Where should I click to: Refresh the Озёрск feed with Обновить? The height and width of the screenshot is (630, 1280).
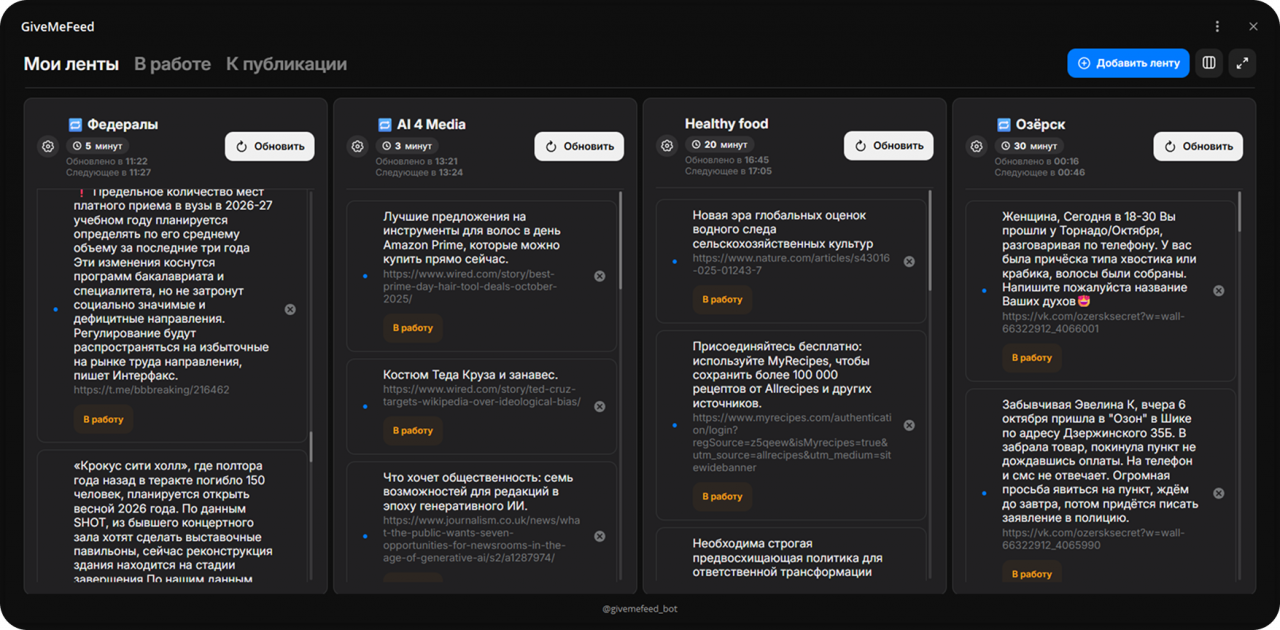[1198, 146]
